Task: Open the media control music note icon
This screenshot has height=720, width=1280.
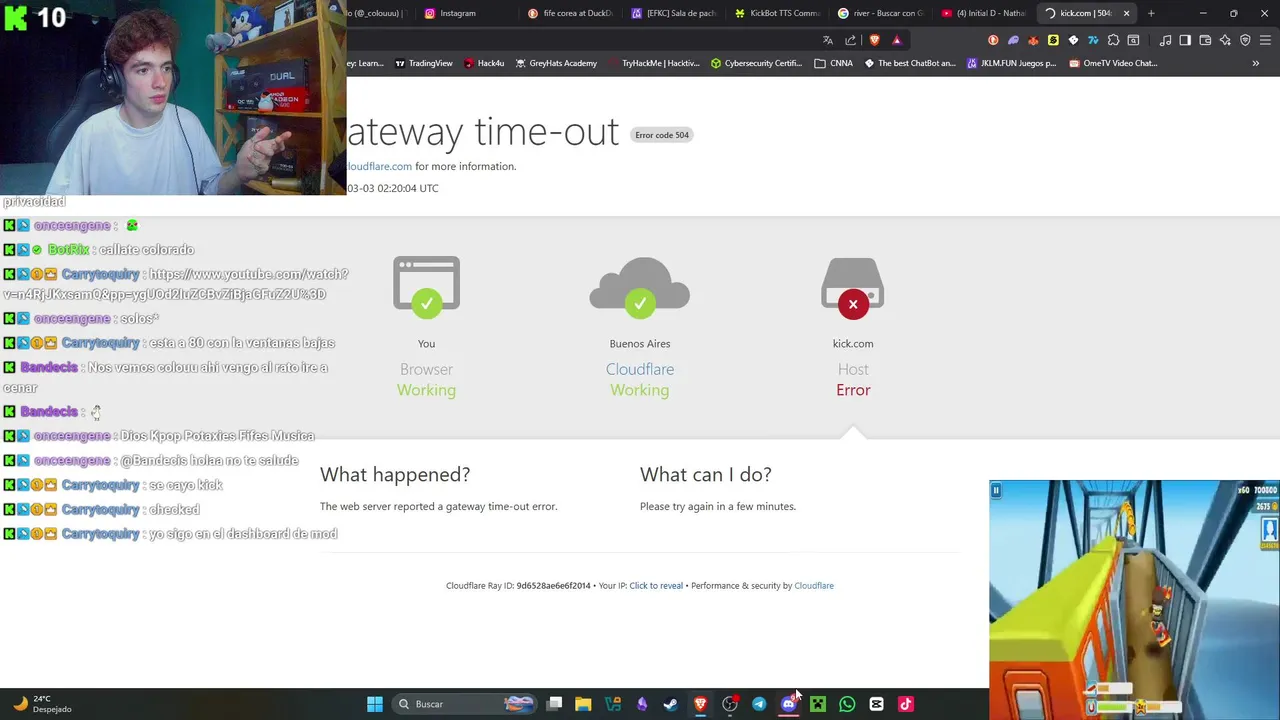Action: tap(1165, 40)
